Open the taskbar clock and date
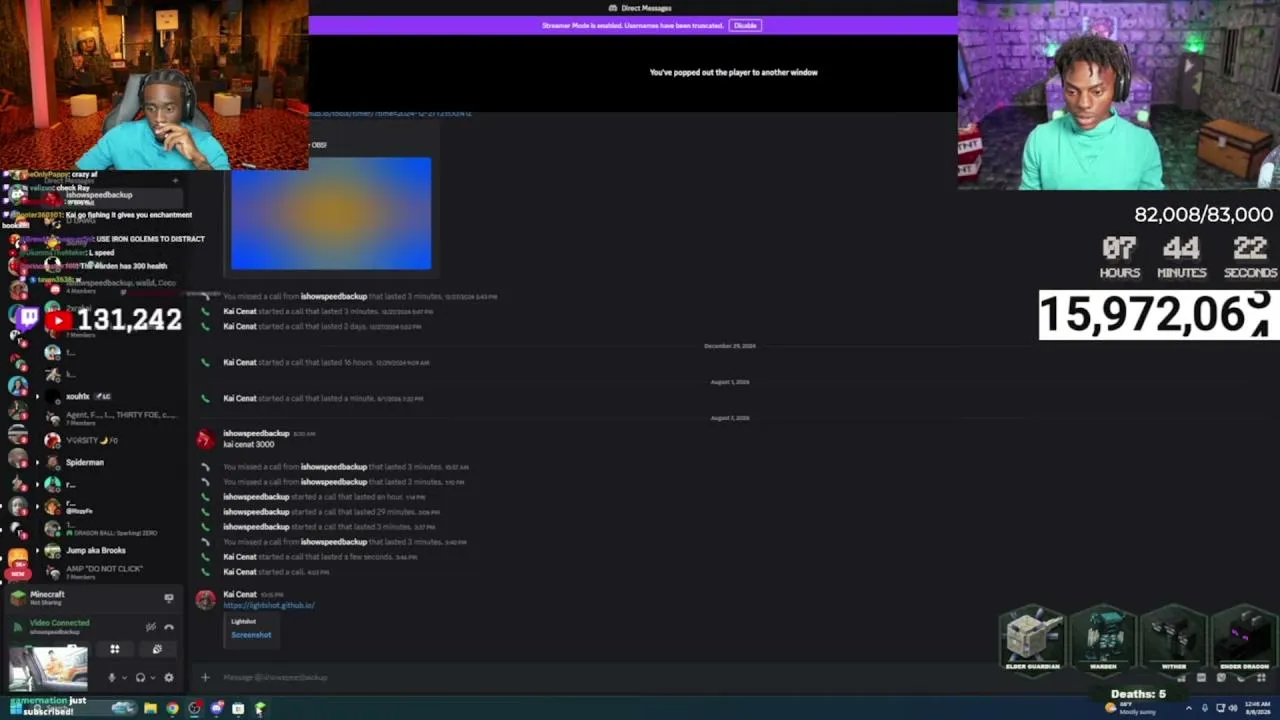1280x720 pixels. tap(1258, 708)
